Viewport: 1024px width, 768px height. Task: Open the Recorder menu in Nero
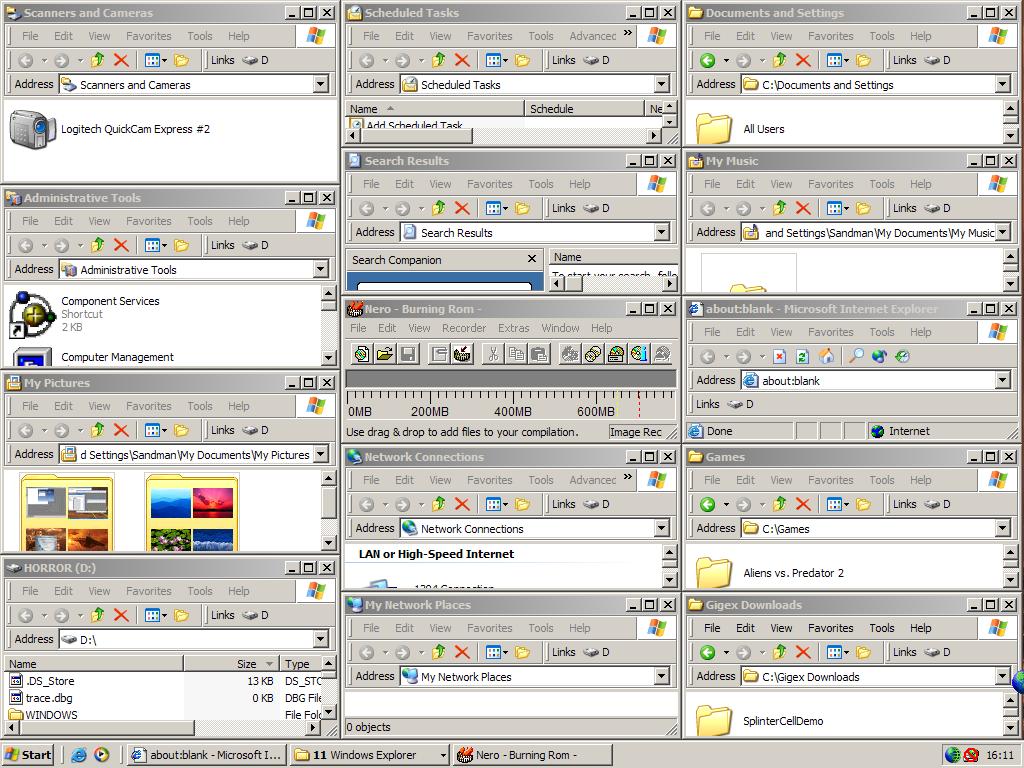463,328
